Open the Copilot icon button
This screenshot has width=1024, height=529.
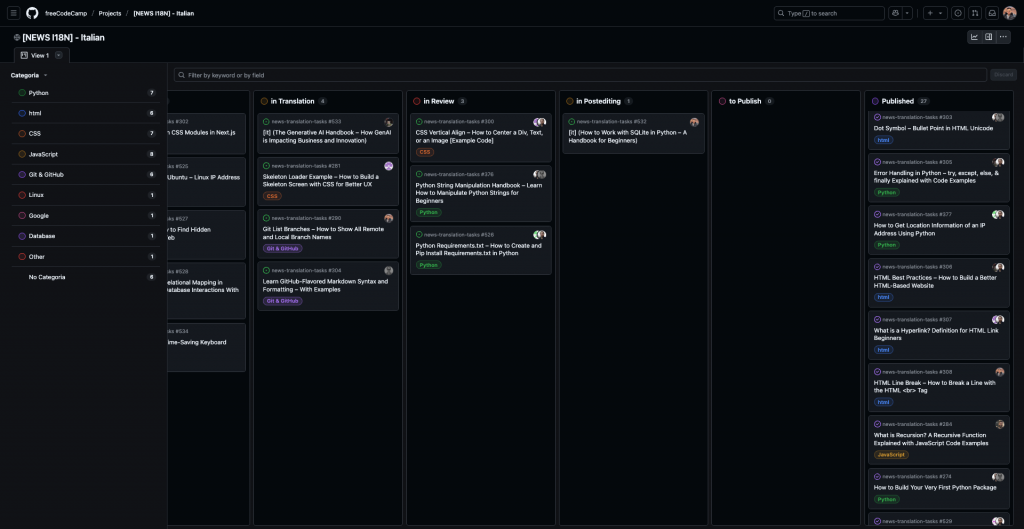point(895,13)
